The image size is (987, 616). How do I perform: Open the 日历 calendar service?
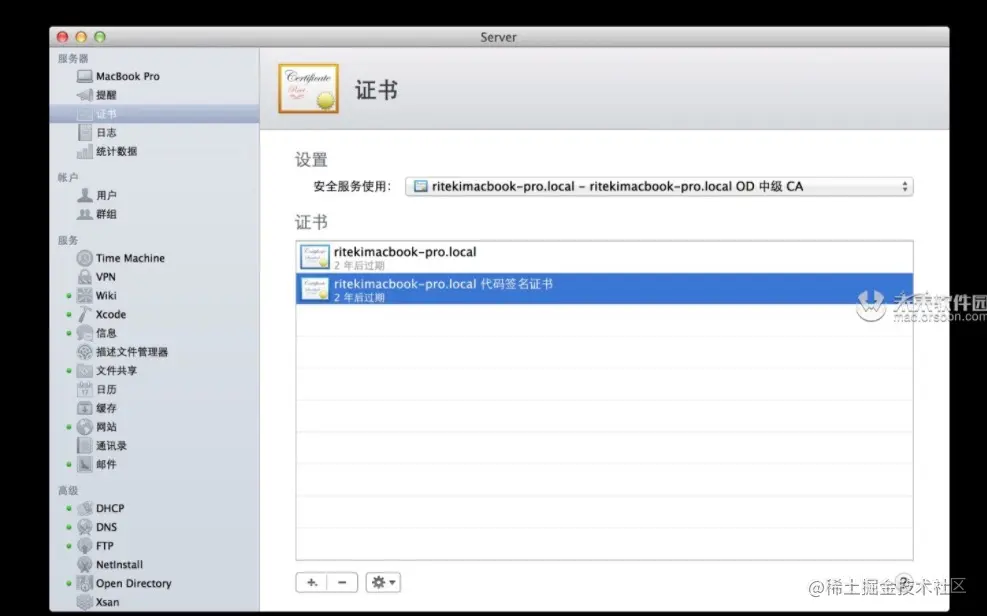[97, 389]
